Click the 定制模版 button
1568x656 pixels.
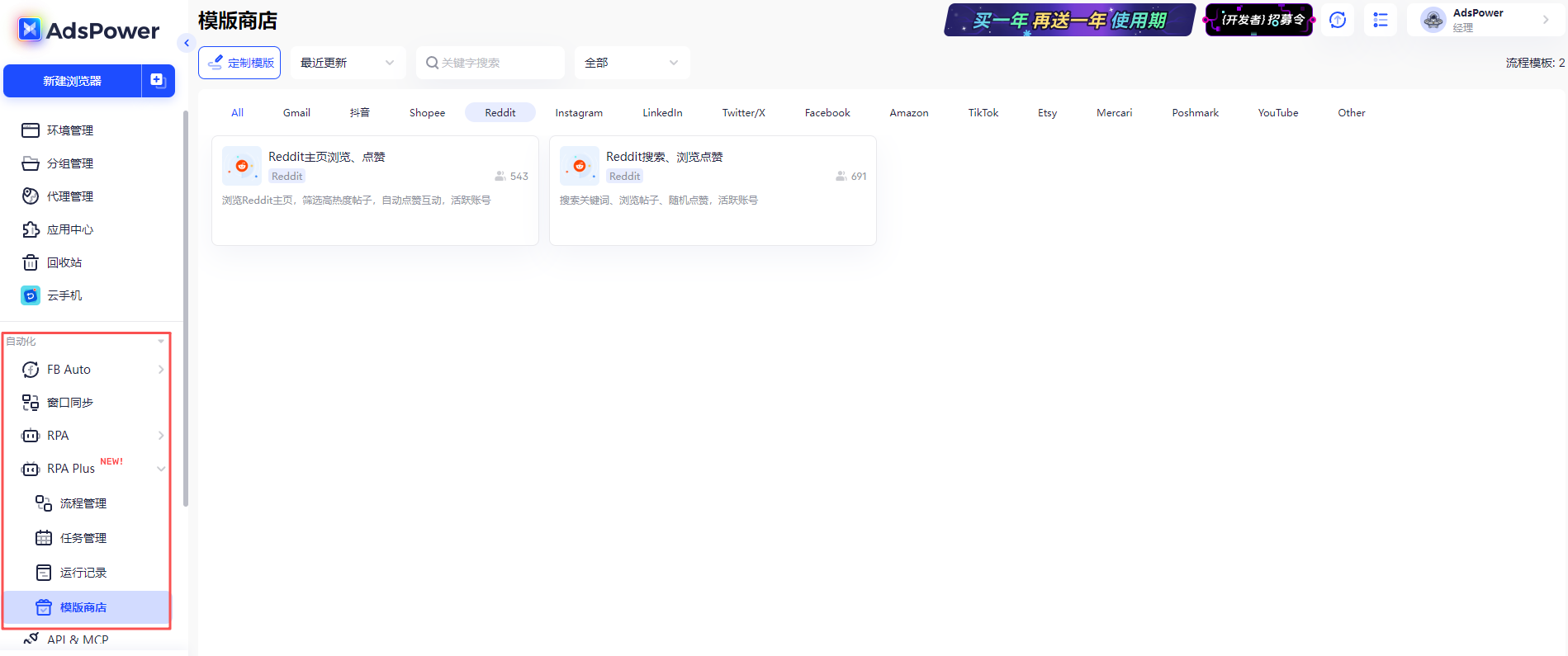pyautogui.click(x=239, y=63)
